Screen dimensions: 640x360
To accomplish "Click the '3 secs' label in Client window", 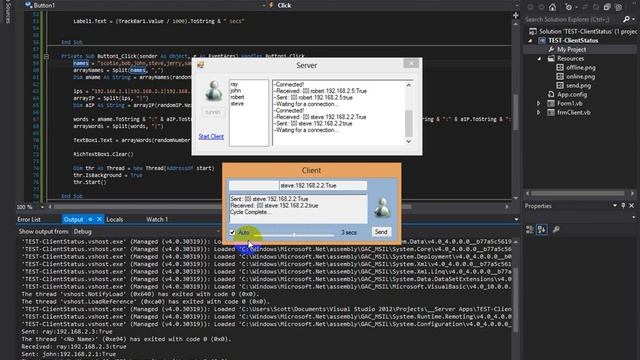I will click(349, 232).
